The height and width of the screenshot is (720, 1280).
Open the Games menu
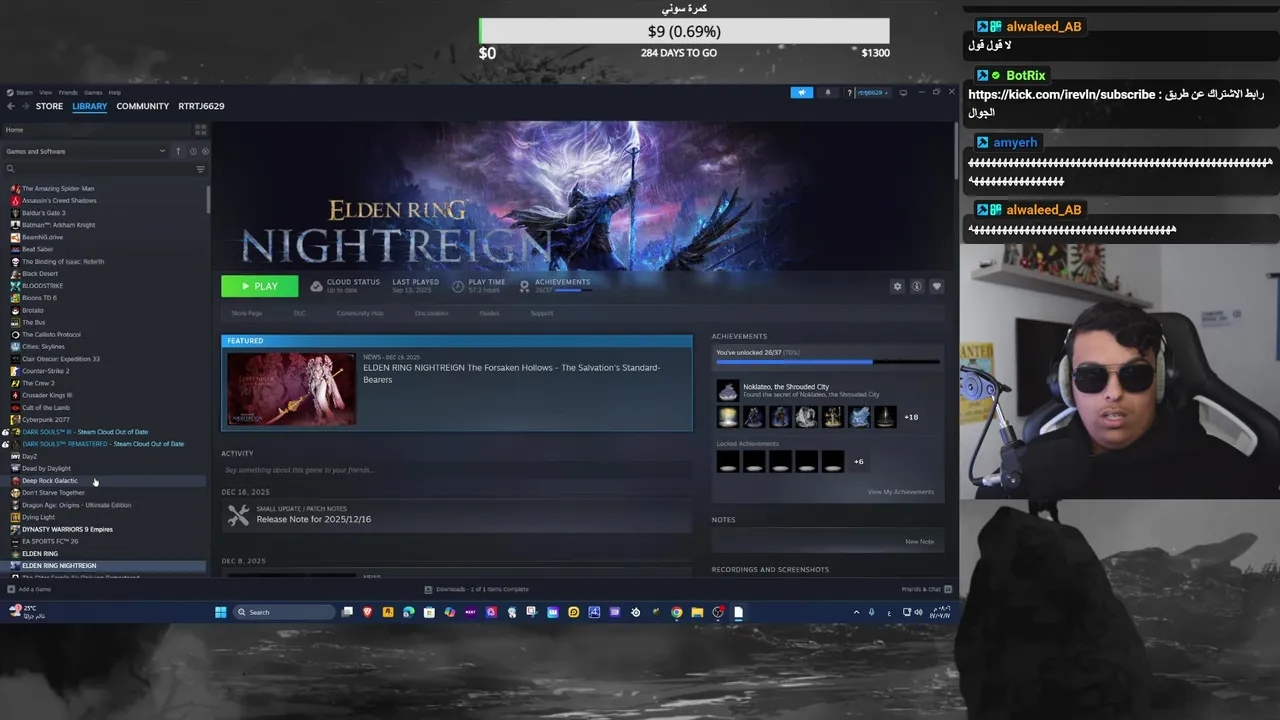click(x=93, y=92)
